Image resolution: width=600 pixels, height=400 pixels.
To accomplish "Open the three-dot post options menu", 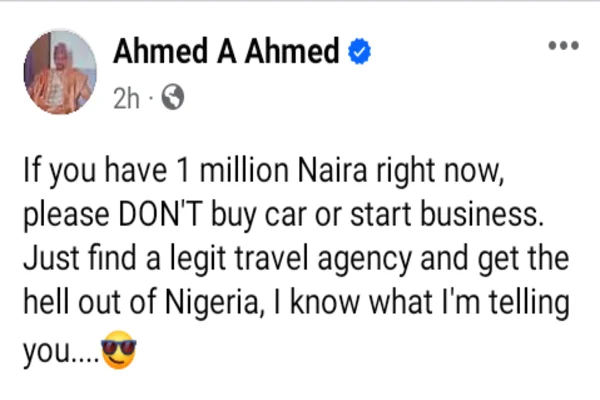I will tap(563, 46).
